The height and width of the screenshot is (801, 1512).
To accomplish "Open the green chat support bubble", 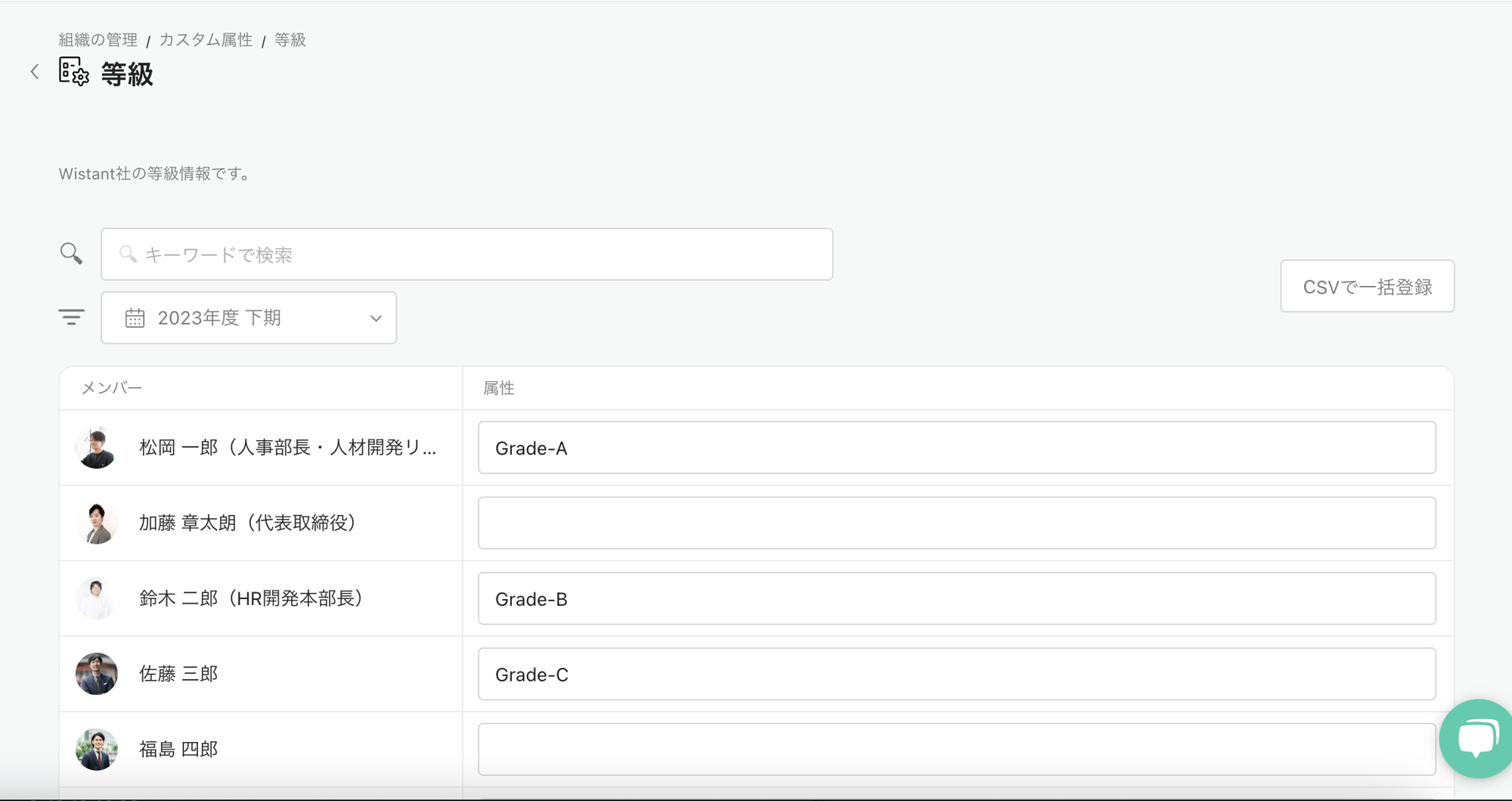I will click(1476, 737).
